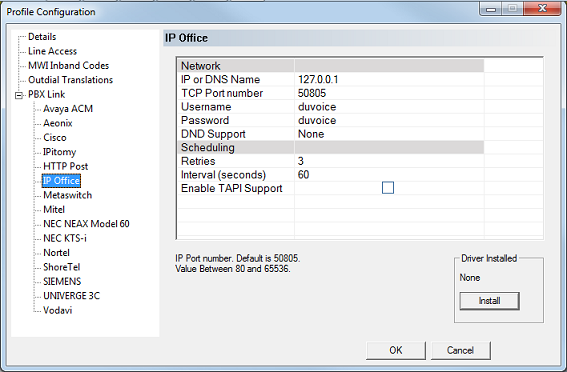Select the Username property label
The width and height of the screenshot is (567, 372).
(x=206, y=107)
